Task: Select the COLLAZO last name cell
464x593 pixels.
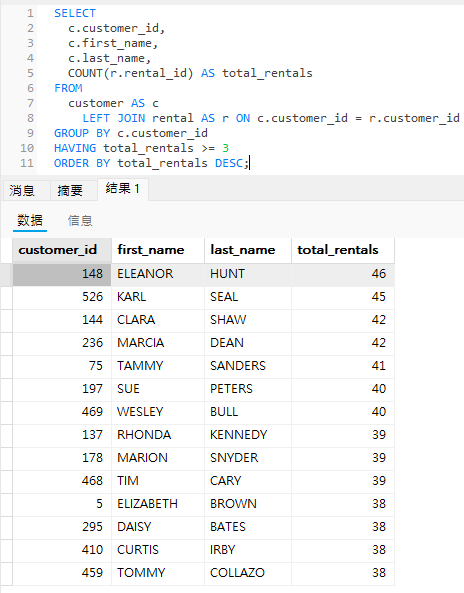Action: tap(248, 573)
